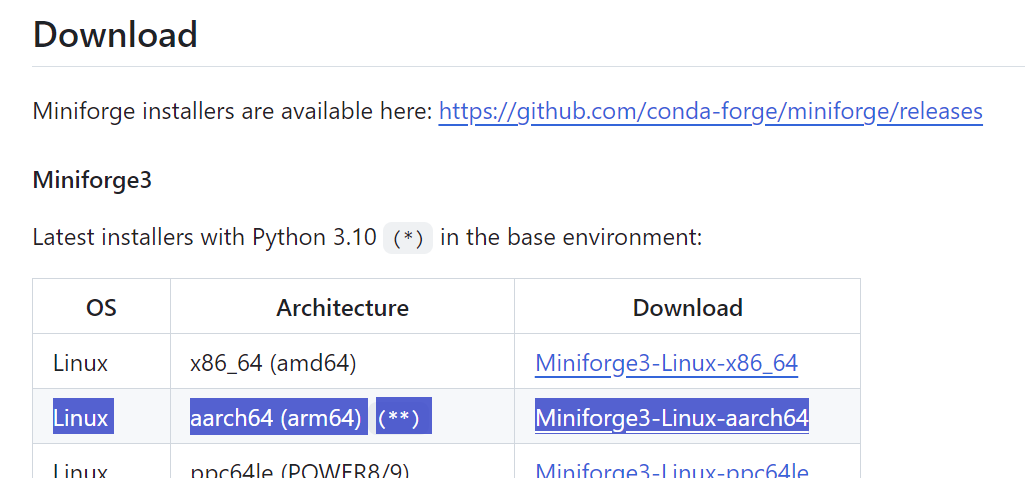The height and width of the screenshot is (478, 1025).
Task: Download the Miniforge3-Linux-aarch64 installer
Action: click(x=672, y=417)
